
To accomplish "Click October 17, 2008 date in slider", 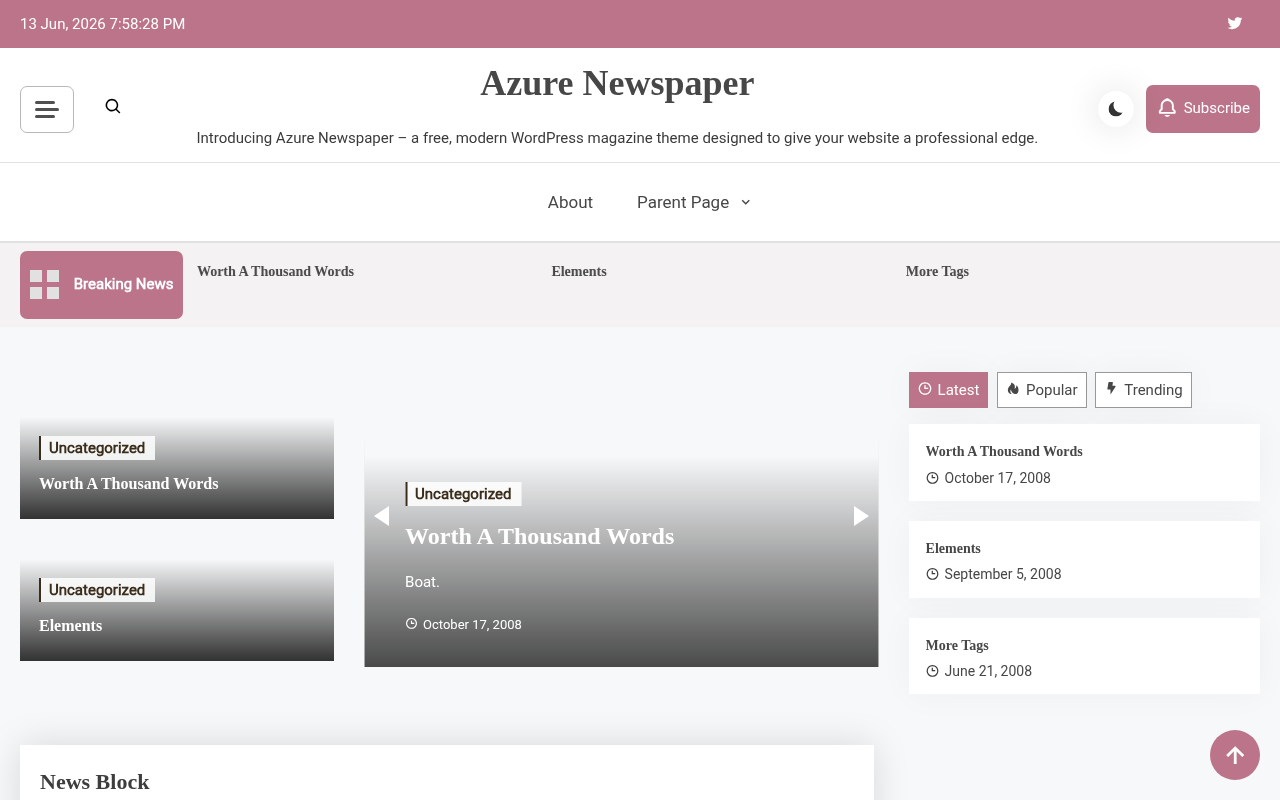I will click(x=472, y=624).
